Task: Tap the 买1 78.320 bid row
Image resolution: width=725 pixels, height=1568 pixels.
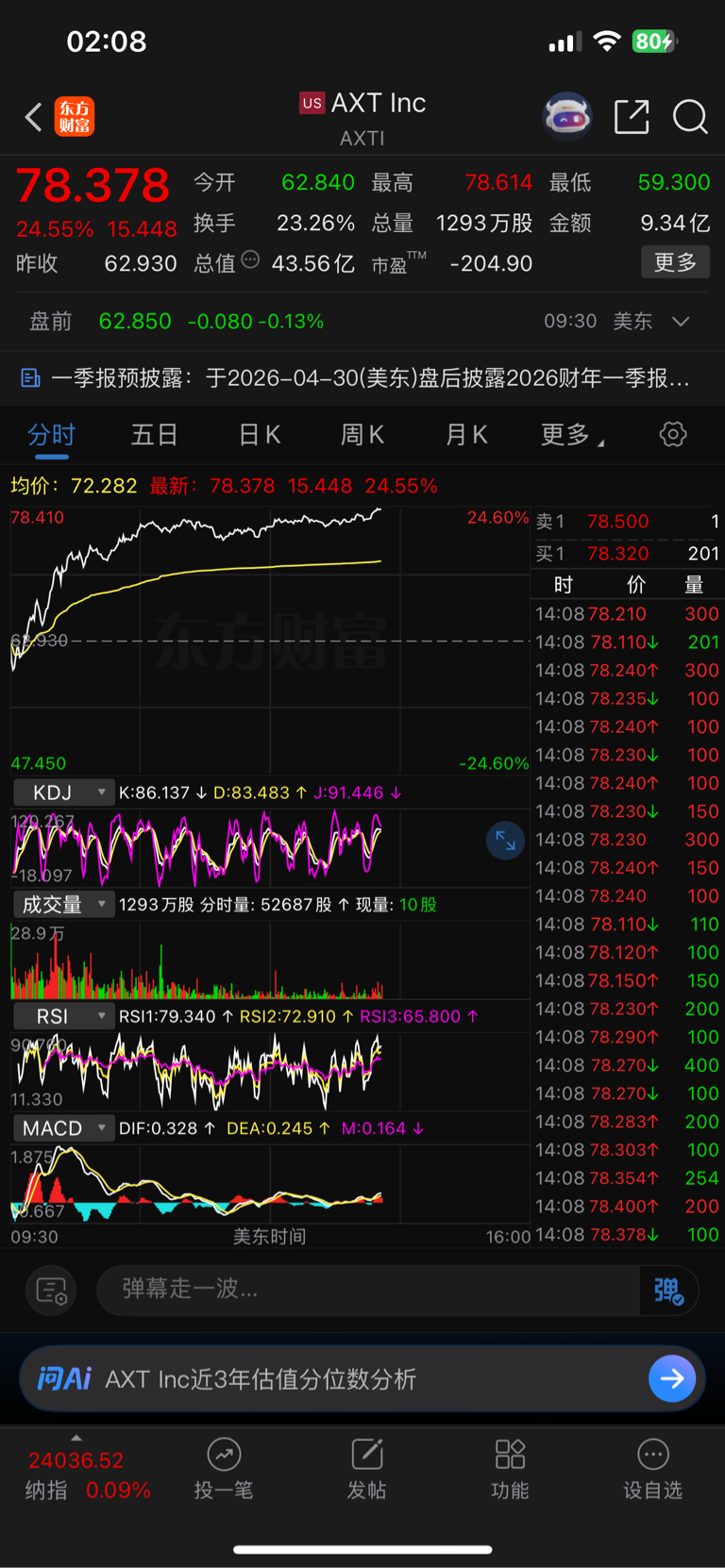Action: tap(628, 554)
